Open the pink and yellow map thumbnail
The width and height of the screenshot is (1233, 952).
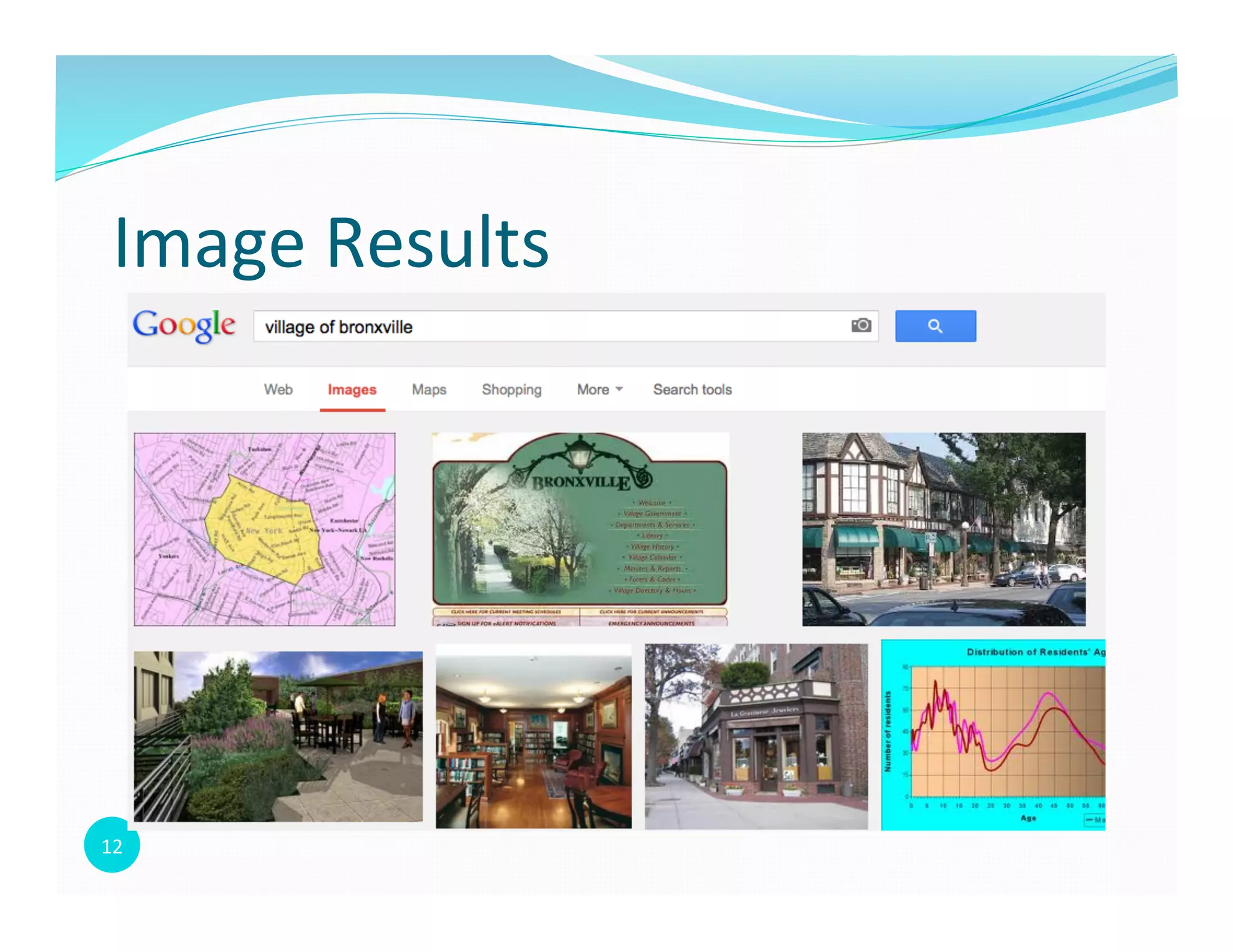[265, 530]
